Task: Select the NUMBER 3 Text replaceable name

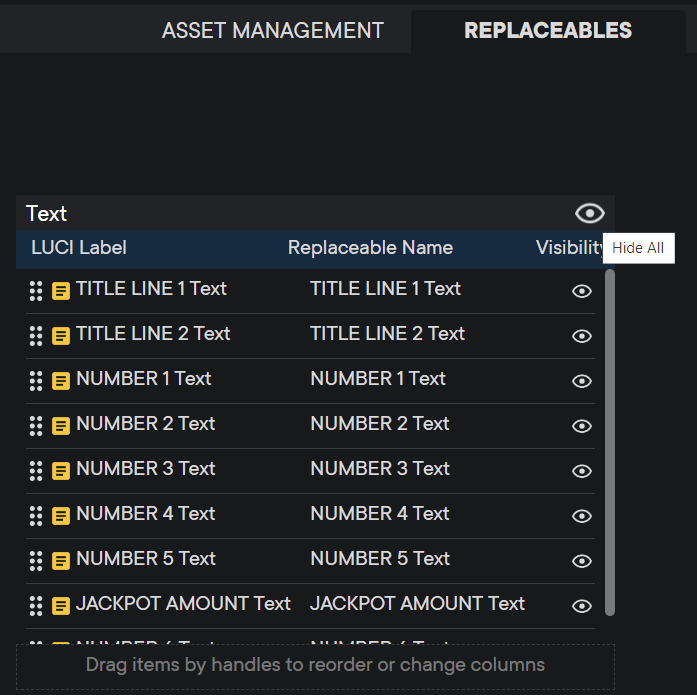Action: point(378,469)
